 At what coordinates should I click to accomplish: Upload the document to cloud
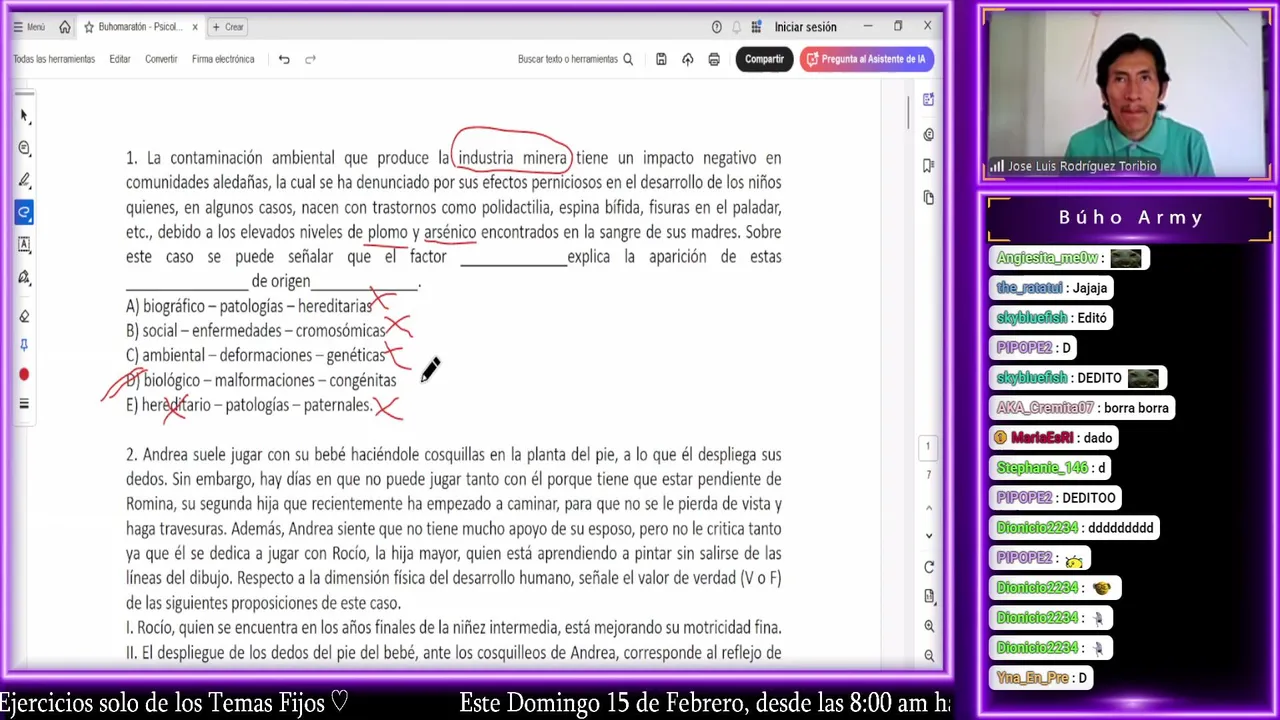pyautogui.click(x=688, y=59)
